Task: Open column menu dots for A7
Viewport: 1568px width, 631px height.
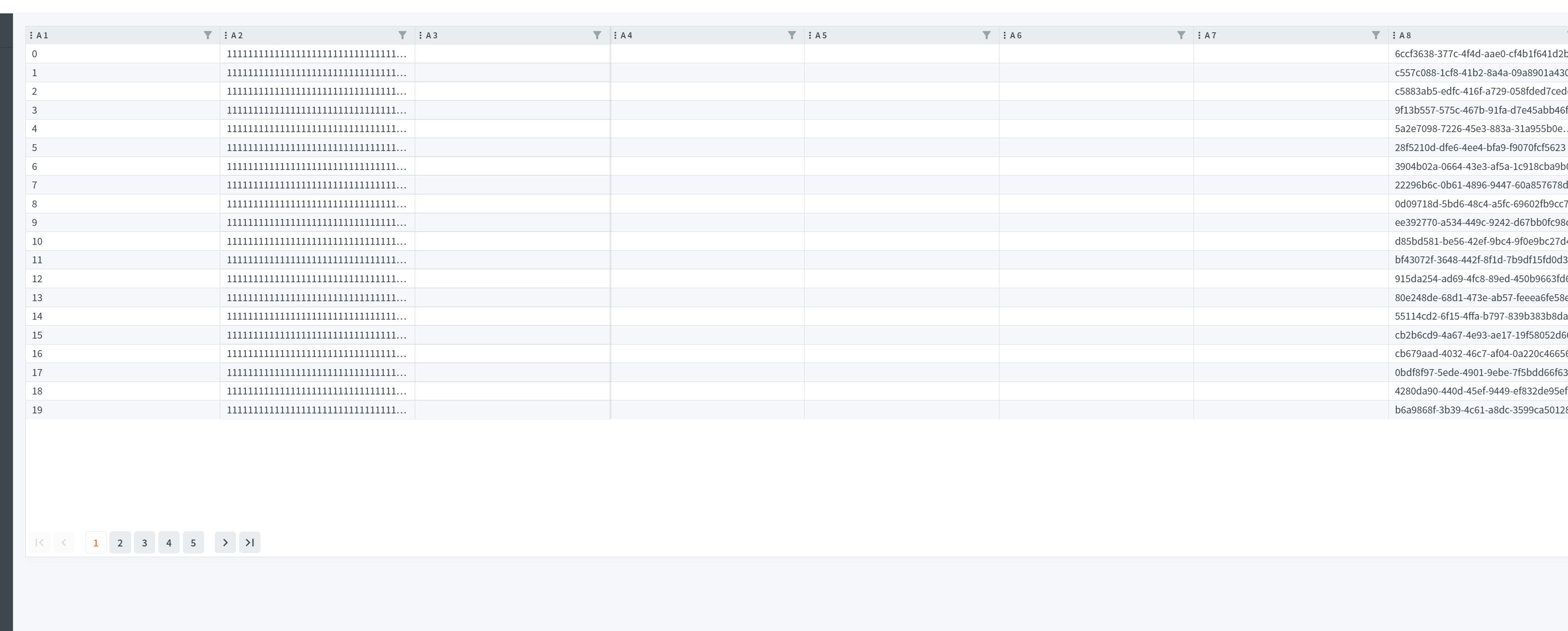Action: point(1199,35)
